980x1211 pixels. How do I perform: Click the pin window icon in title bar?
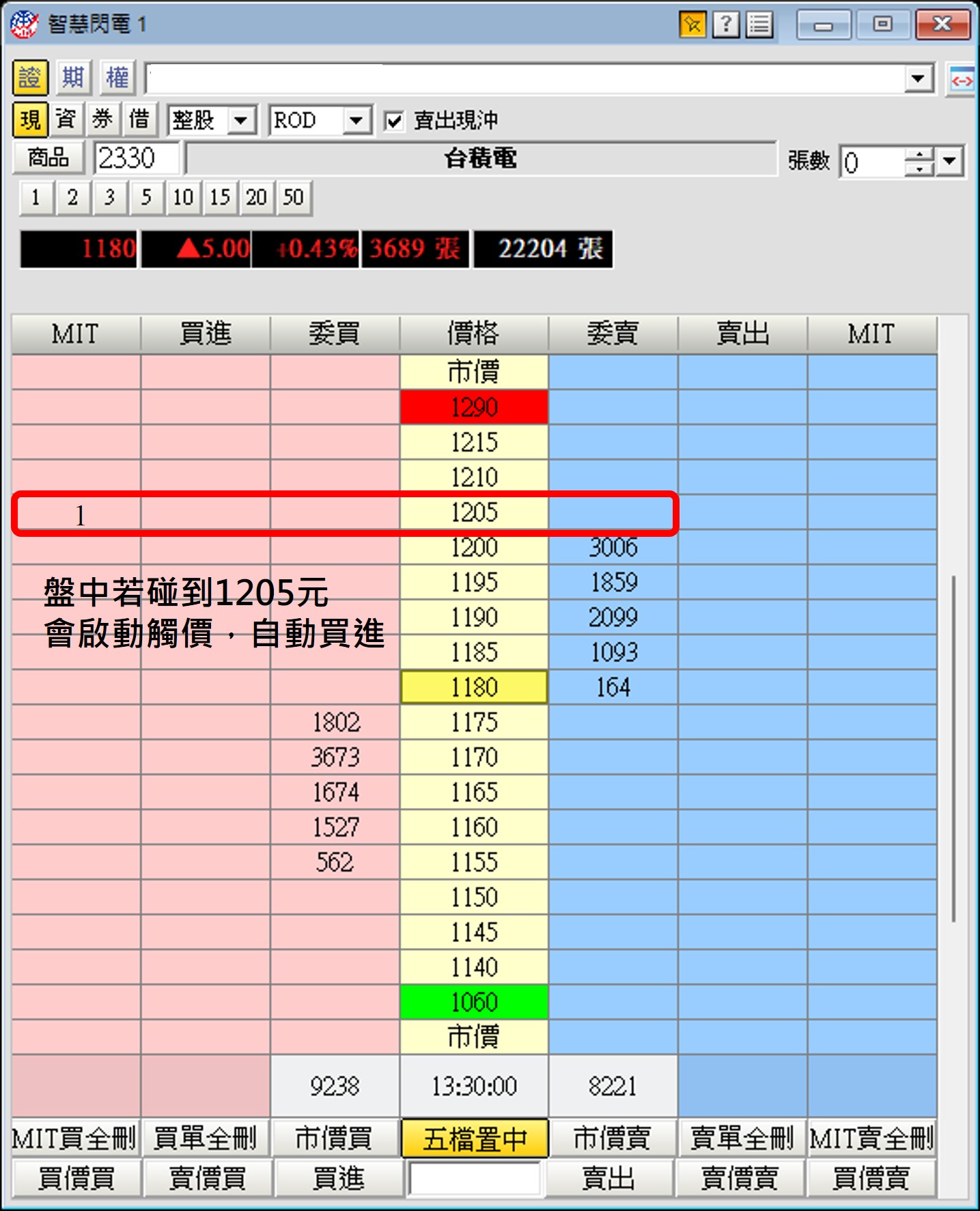point(692,25)
